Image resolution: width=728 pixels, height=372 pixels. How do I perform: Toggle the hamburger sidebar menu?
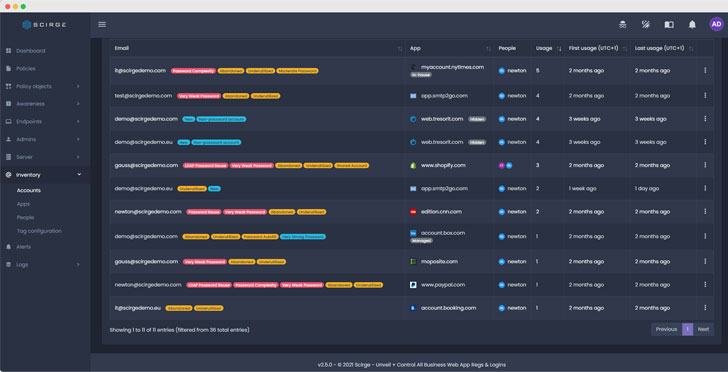pos(102,25)
